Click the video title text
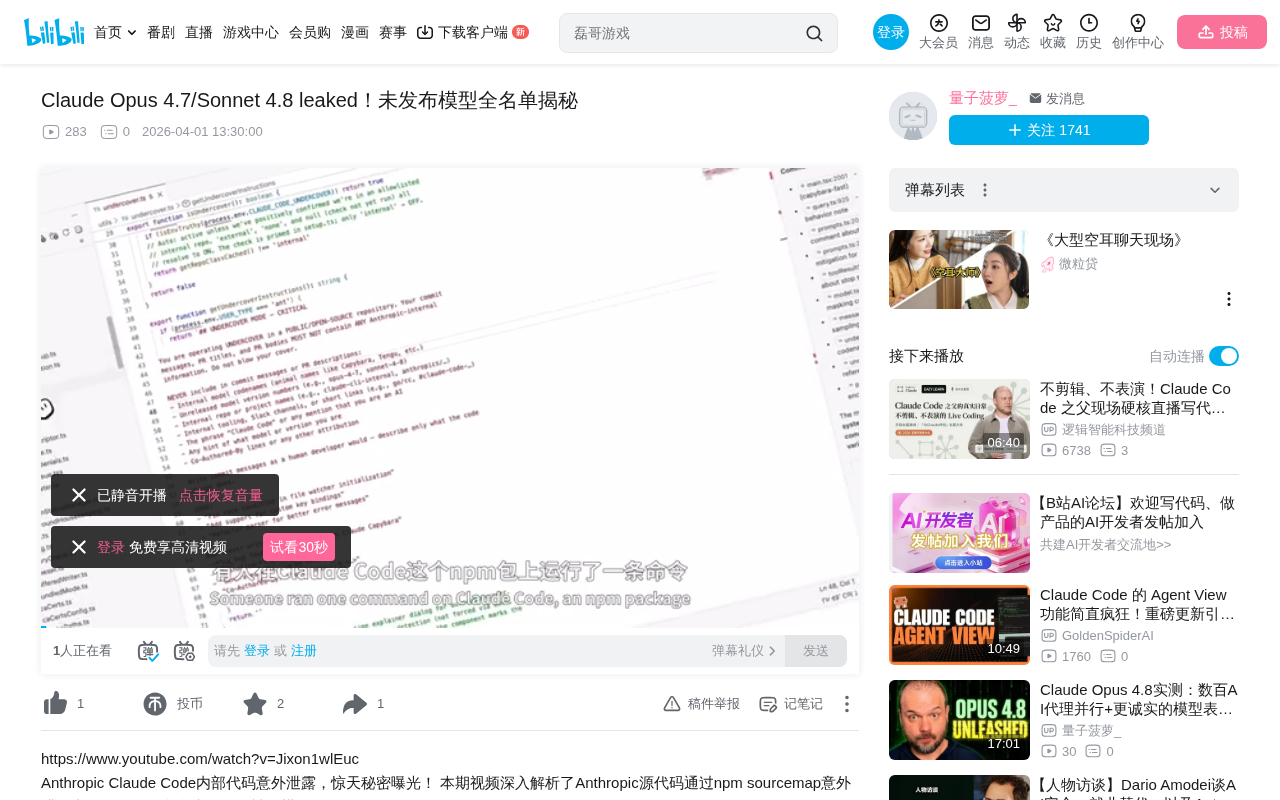Viewport: 1280px width, 800px height. click(x=310, y=100)
